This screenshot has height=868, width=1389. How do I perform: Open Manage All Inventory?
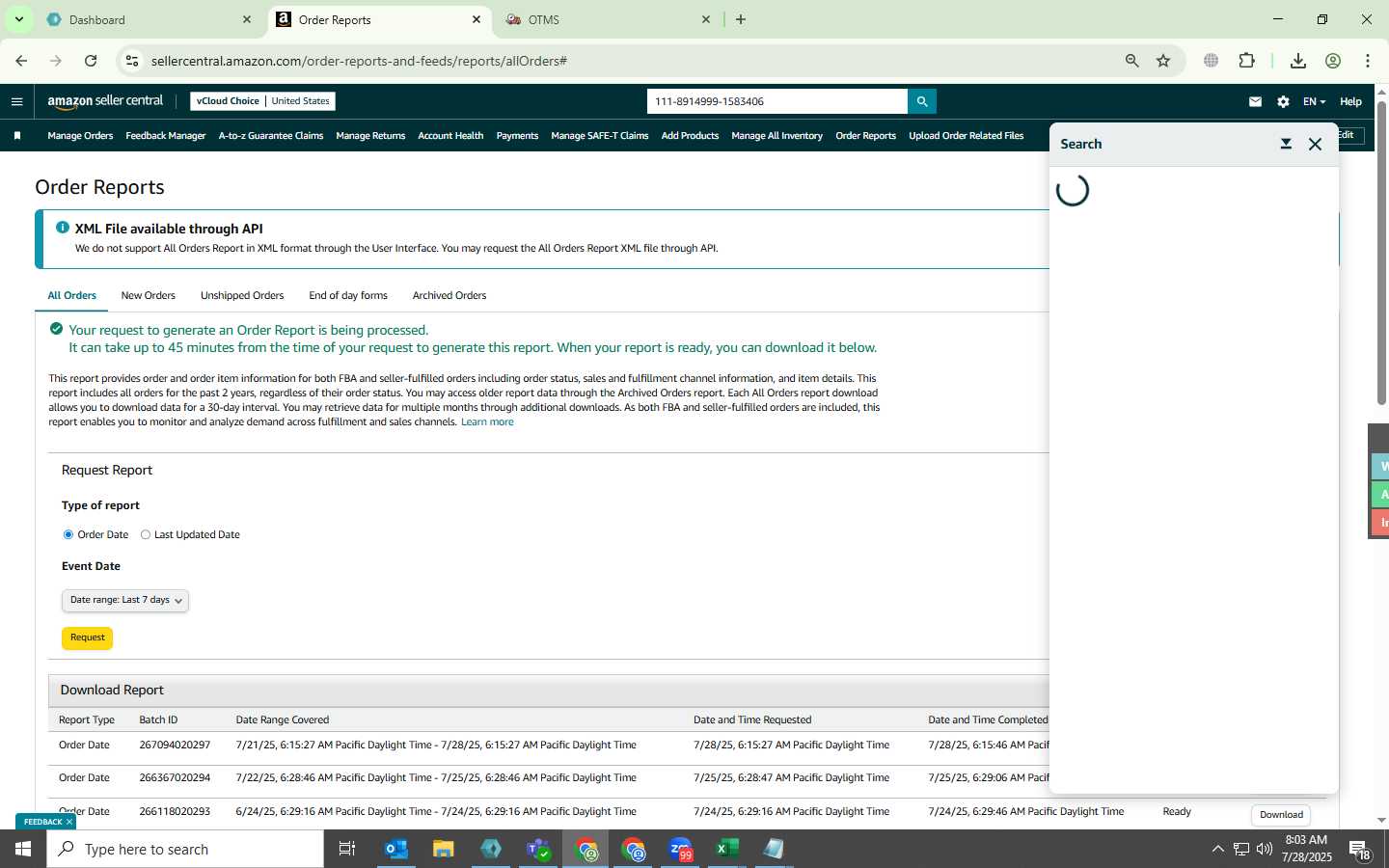coord(776,136)
